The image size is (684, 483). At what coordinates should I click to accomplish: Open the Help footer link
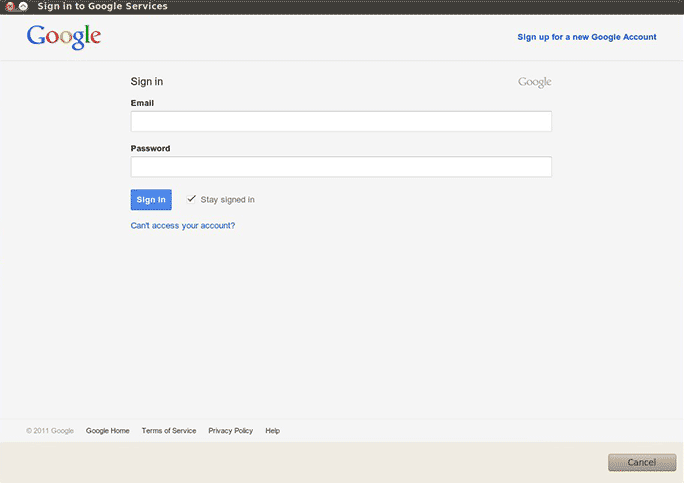pos(272,431)
